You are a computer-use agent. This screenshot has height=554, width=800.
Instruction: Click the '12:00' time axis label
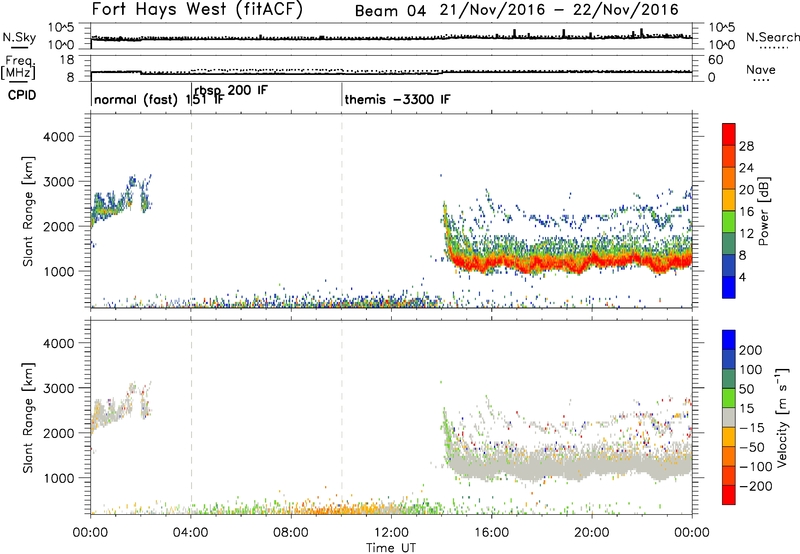pos(391,533)
